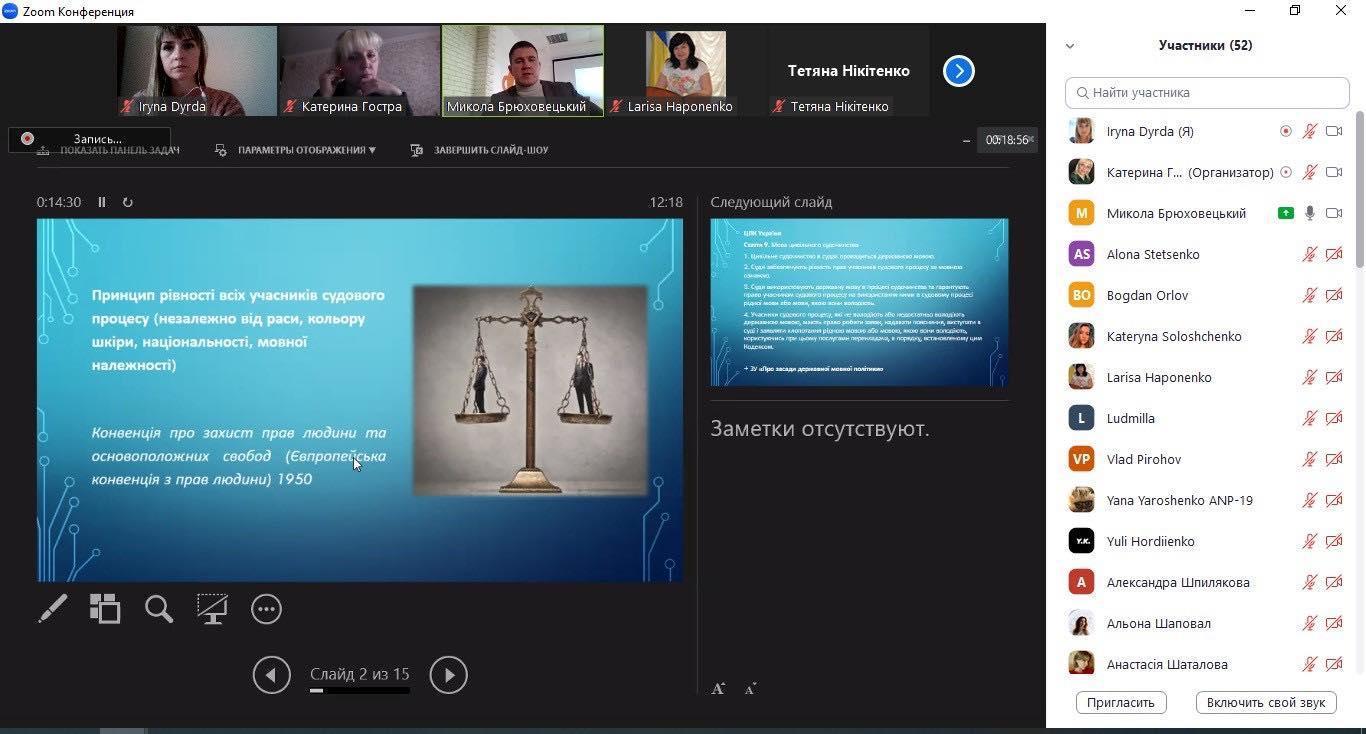The image size is (1366, 734).
Task: Show next video thumbnails with blue arrow
Action: coord(958,71)
